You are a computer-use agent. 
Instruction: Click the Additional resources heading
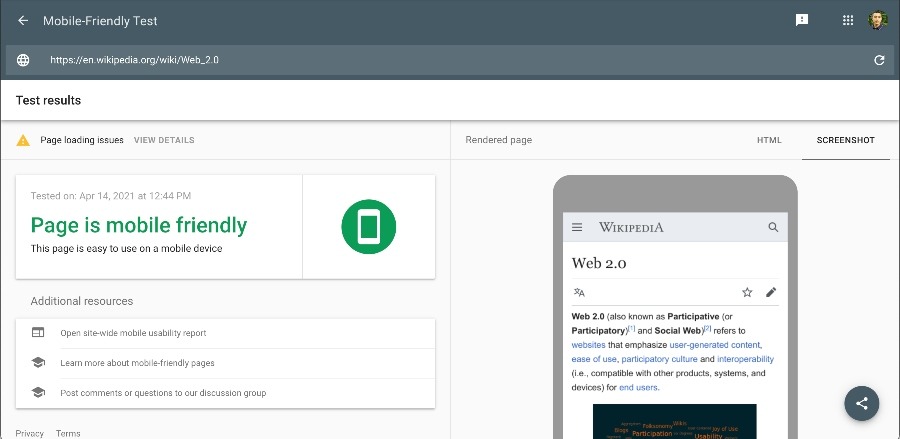click(82, 301)
